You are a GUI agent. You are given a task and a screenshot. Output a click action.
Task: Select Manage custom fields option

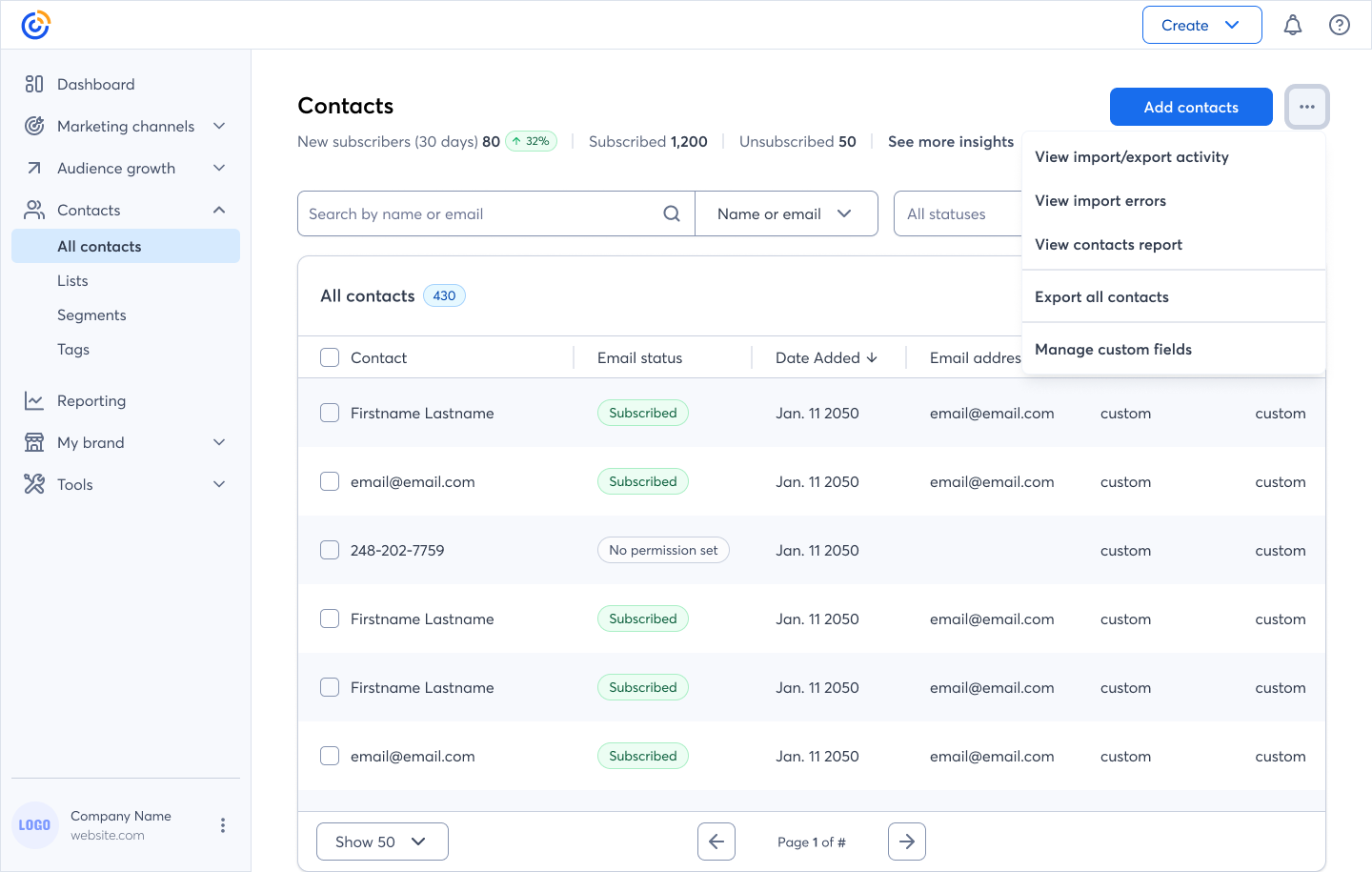(x=1113, y=349)
